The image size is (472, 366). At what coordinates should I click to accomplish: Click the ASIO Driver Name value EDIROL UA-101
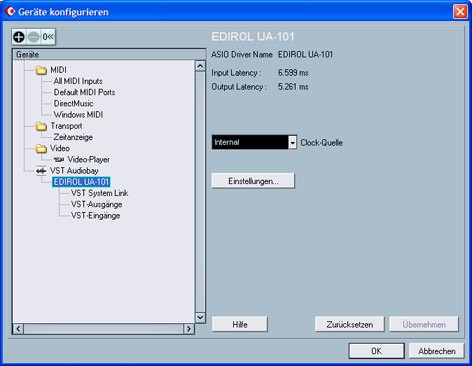[305, 54]
